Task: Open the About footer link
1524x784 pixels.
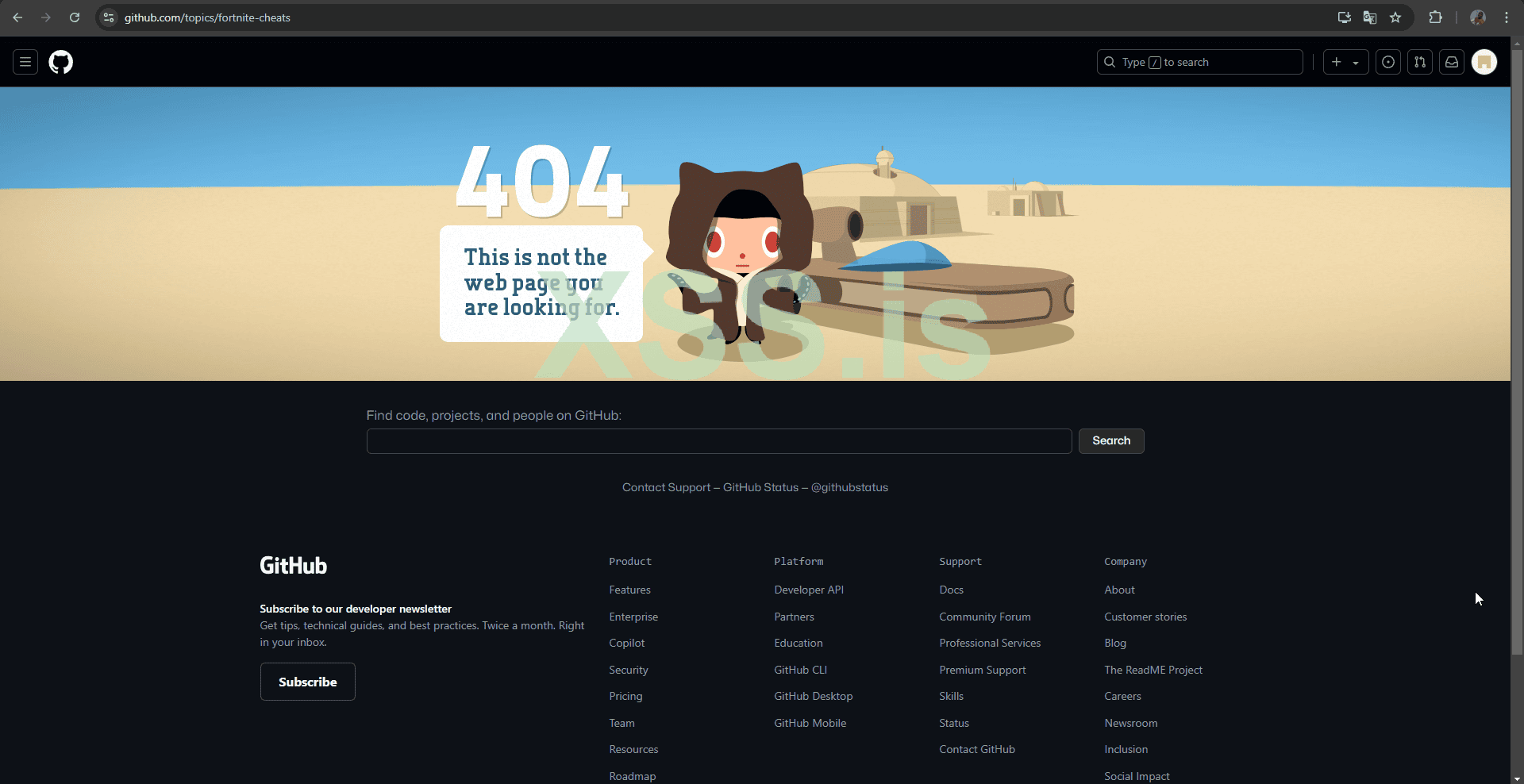Action: pos(1120,590)
